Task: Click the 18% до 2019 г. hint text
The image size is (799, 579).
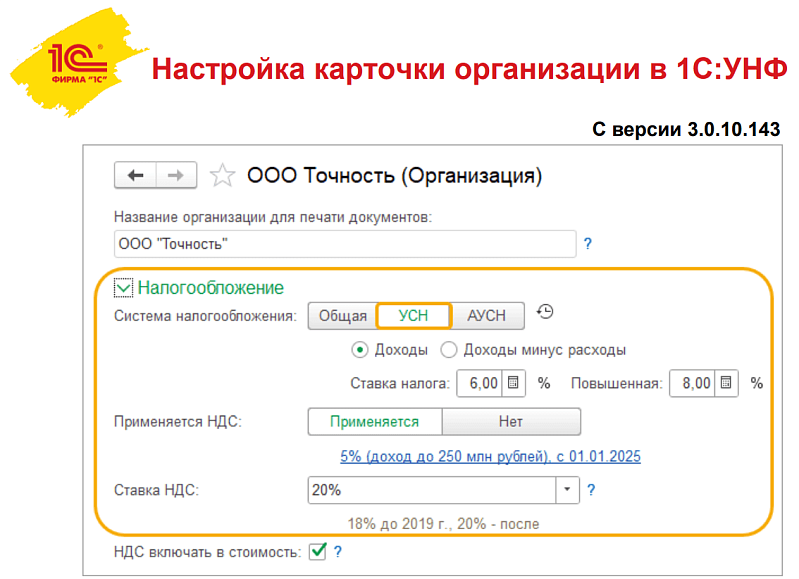Action: (443, 524)
